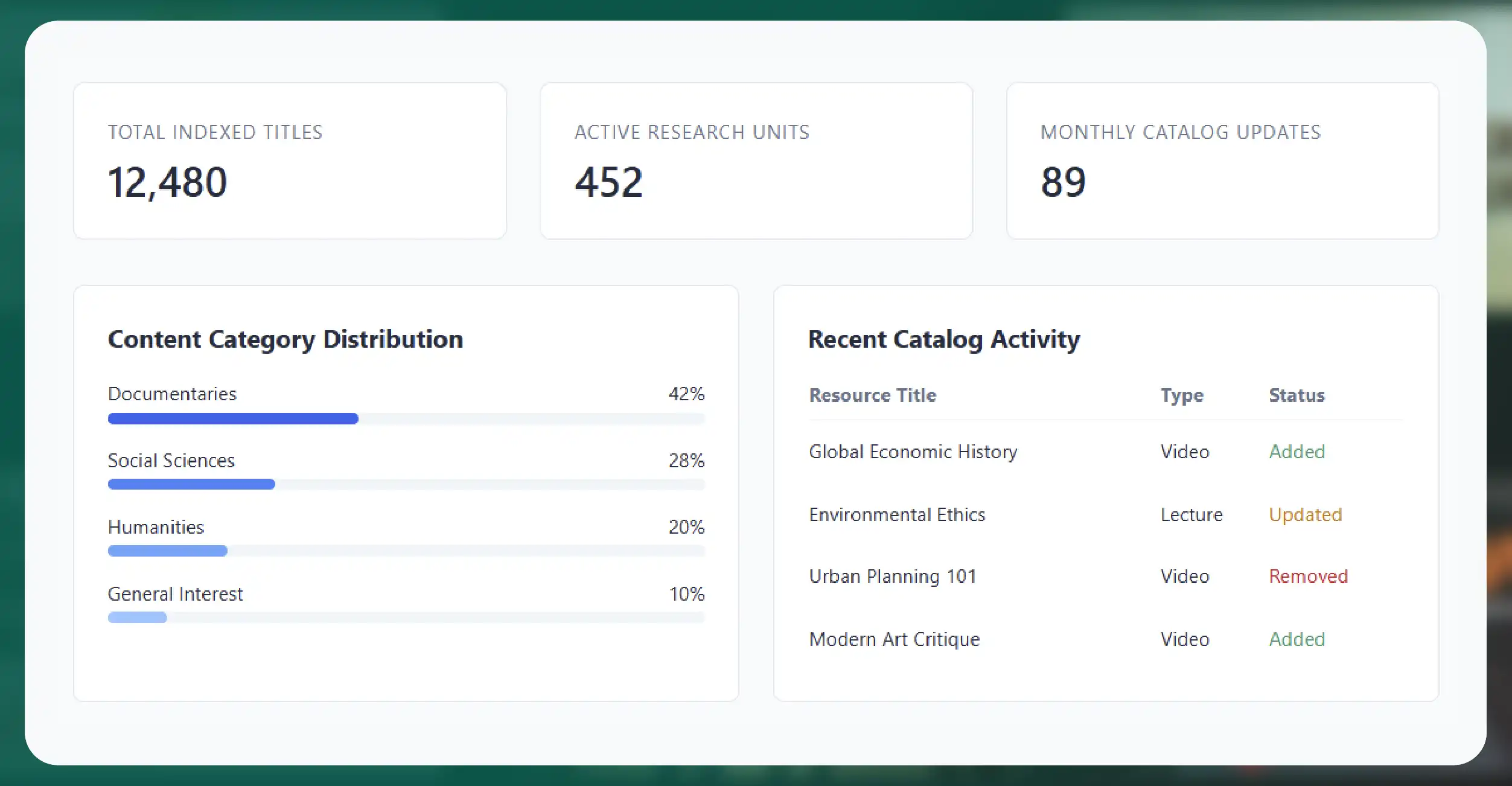Viewport: 1512px width, 786px height.
Task: Click Added status for Global Economic History
Action: 1297,452
